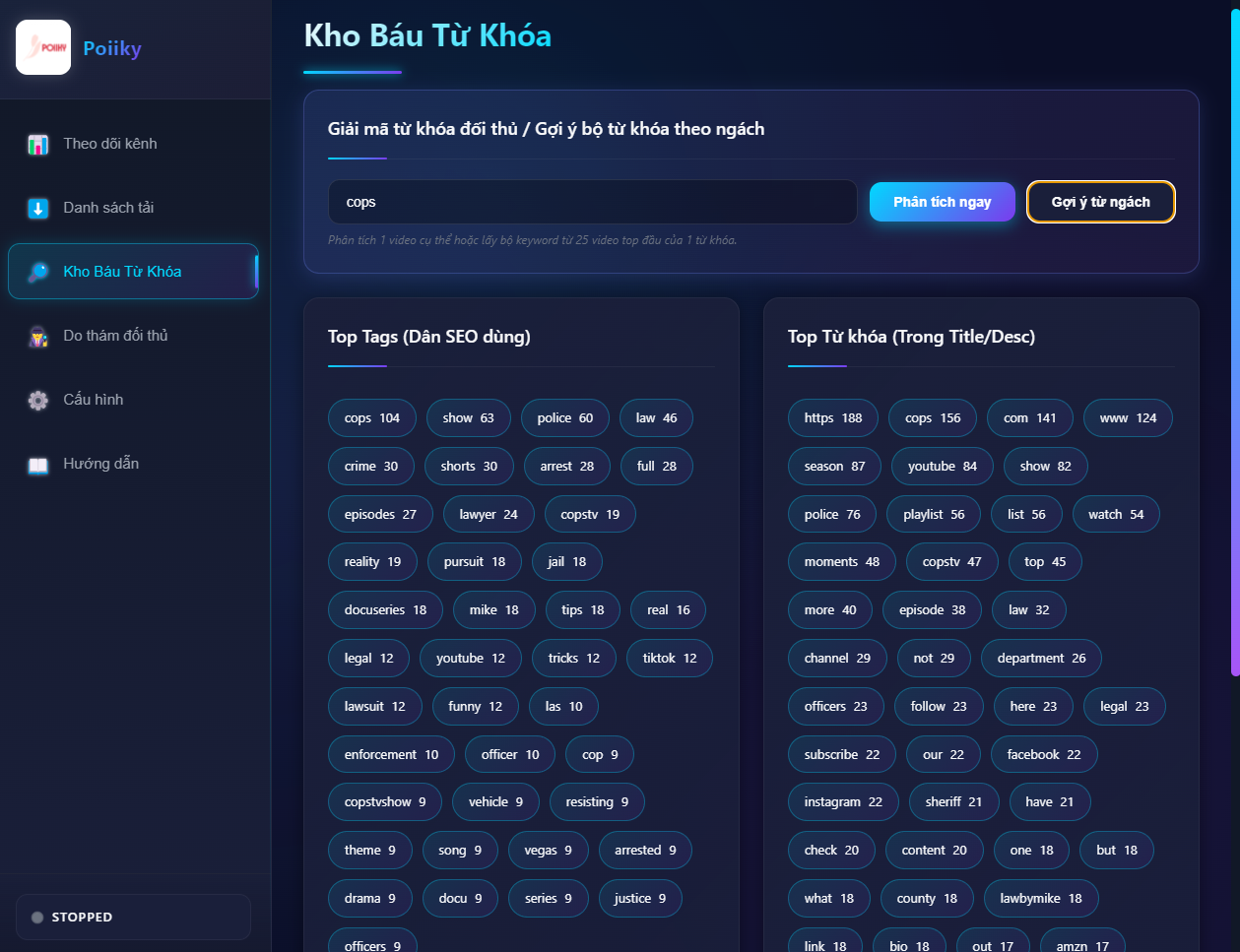This screenshot has width=1240, height=952.
Task: Click the lawbymike 18 keyword chip
Action: (1040, 898)
